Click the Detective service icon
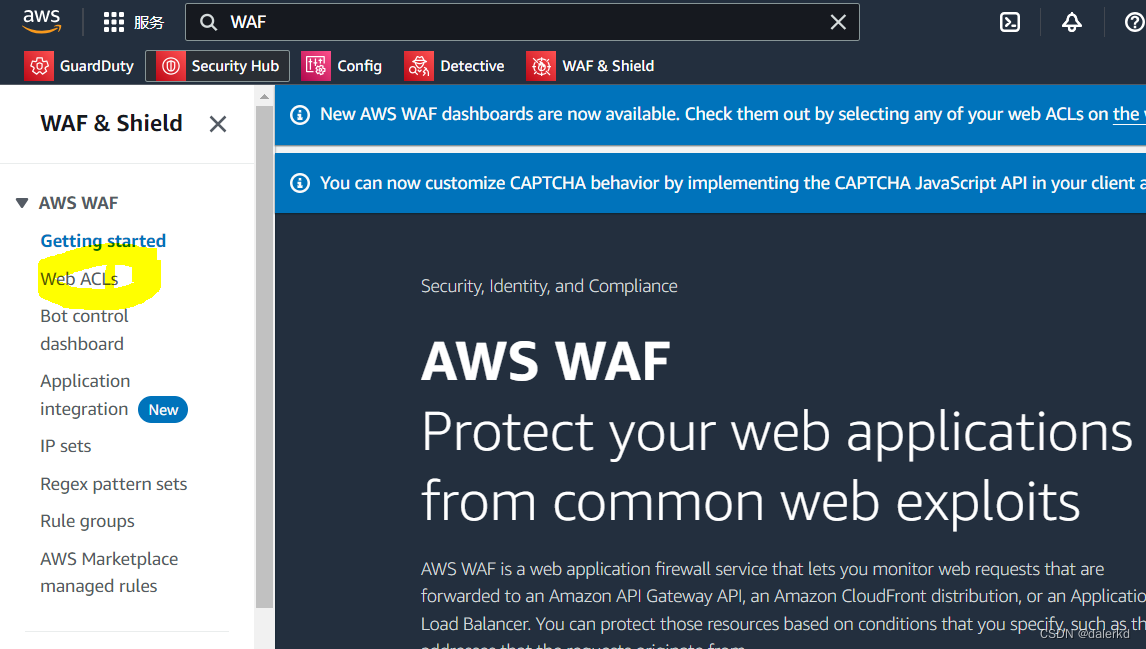Viewport: 1146px width, 649px height. tap(419, 66)
